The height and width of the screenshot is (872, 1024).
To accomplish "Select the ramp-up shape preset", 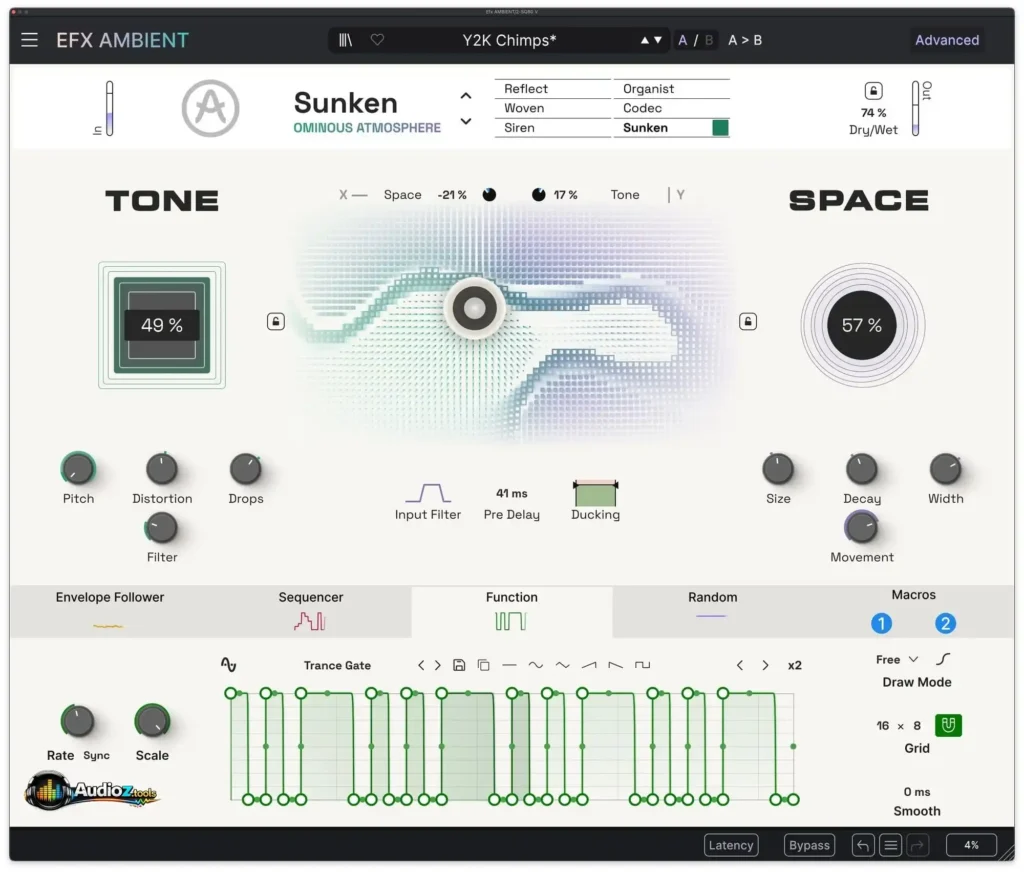I will [588, 665].
